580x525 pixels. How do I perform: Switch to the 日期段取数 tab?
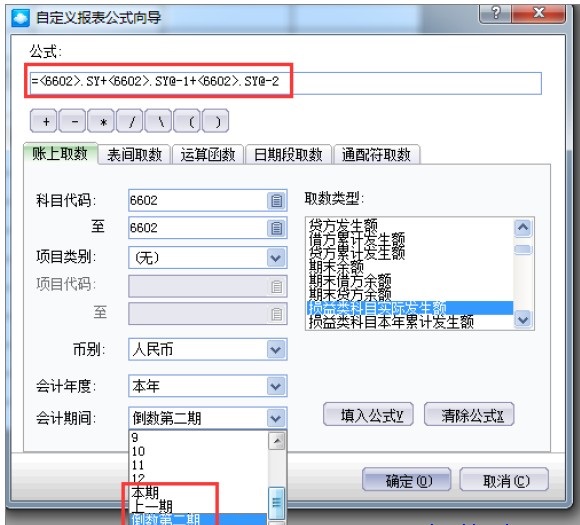click(288, 155)
